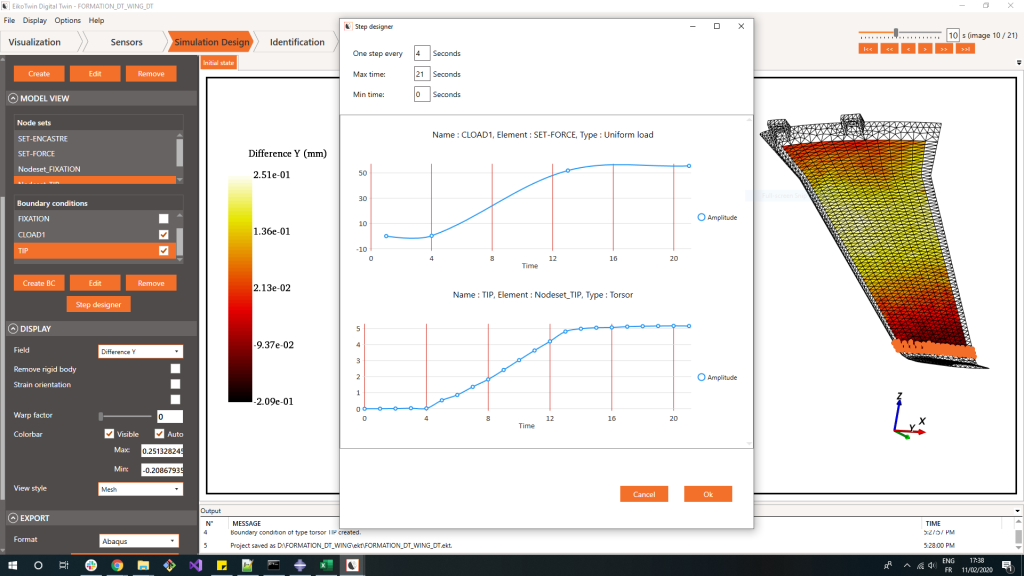Open the Windows Start menu
Image resolution: width=1024 pixels, height=576 pixels.
pyautogui.click(x=12, y=566)
